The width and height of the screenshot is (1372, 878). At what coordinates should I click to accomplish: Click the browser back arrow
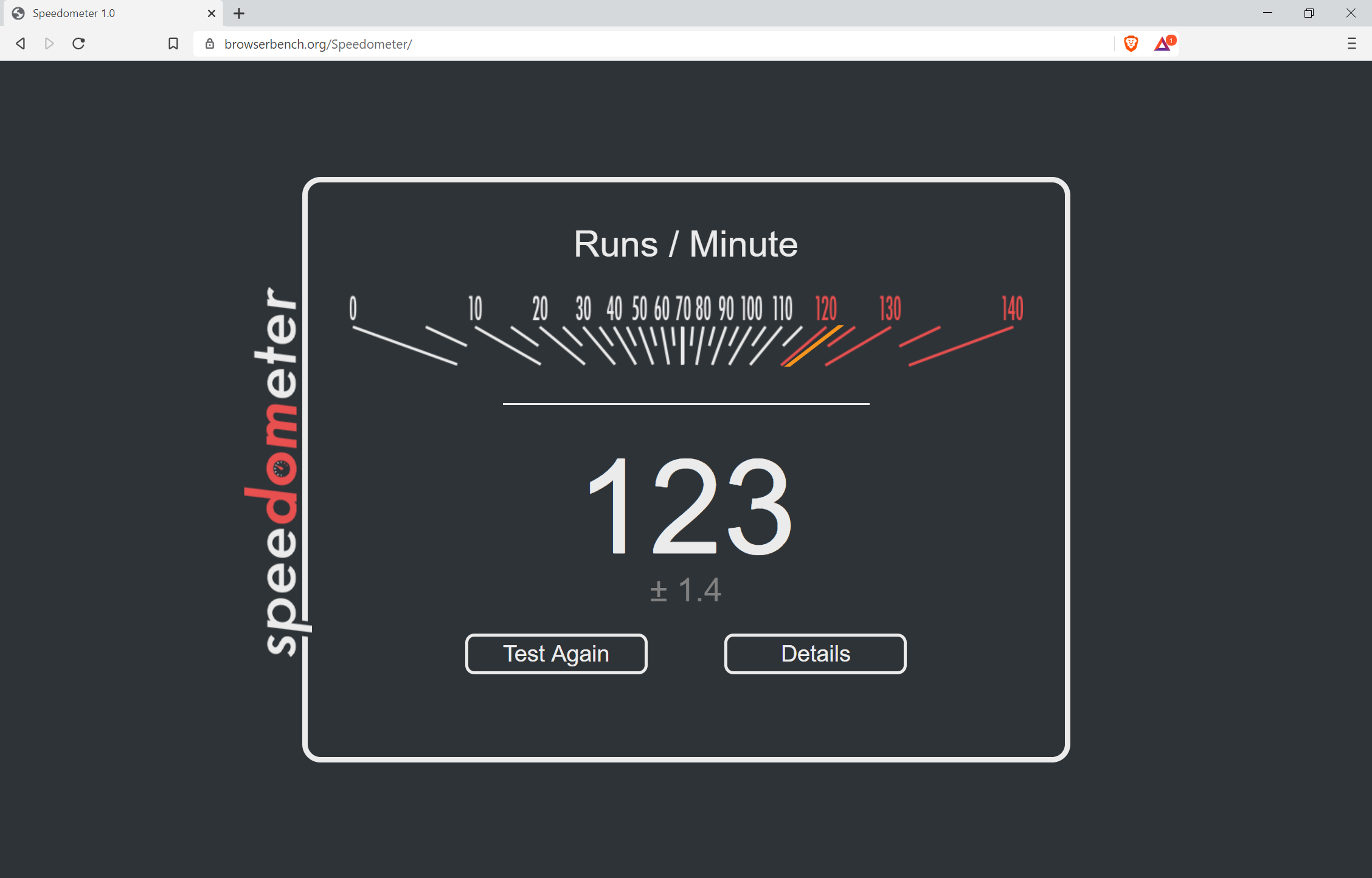(x=21, y=44)
